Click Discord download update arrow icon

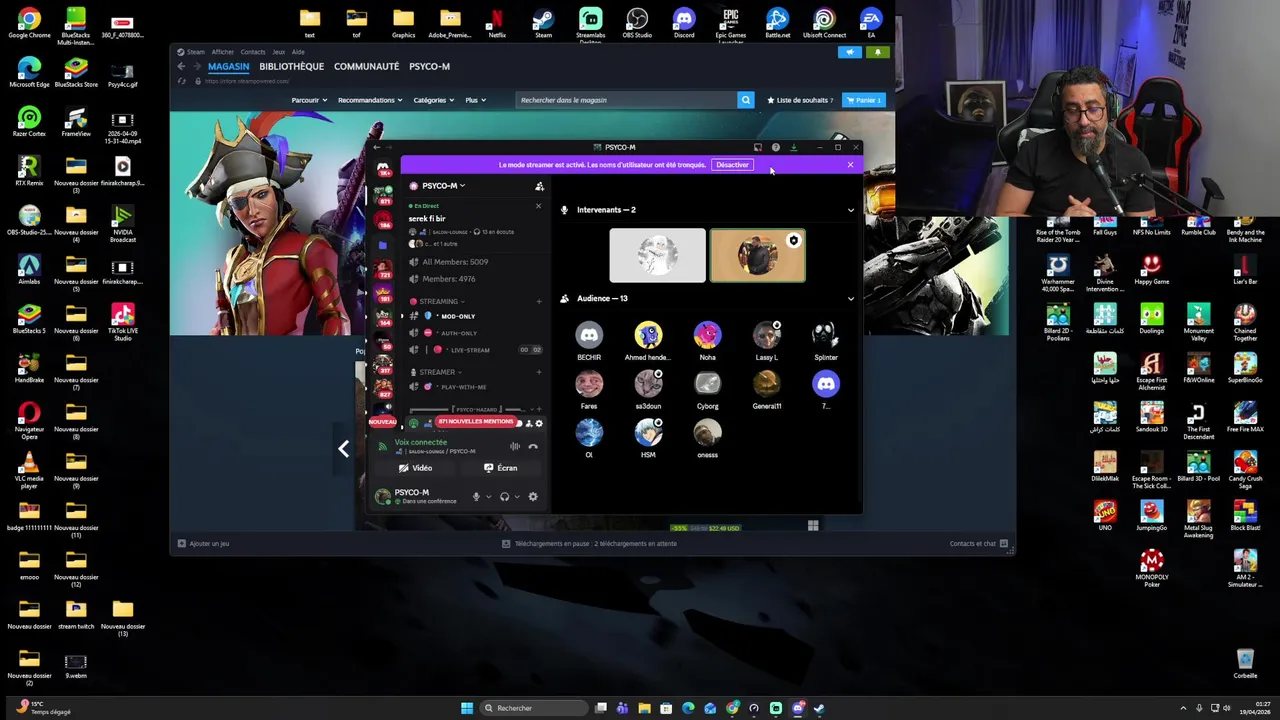[793, 147]
